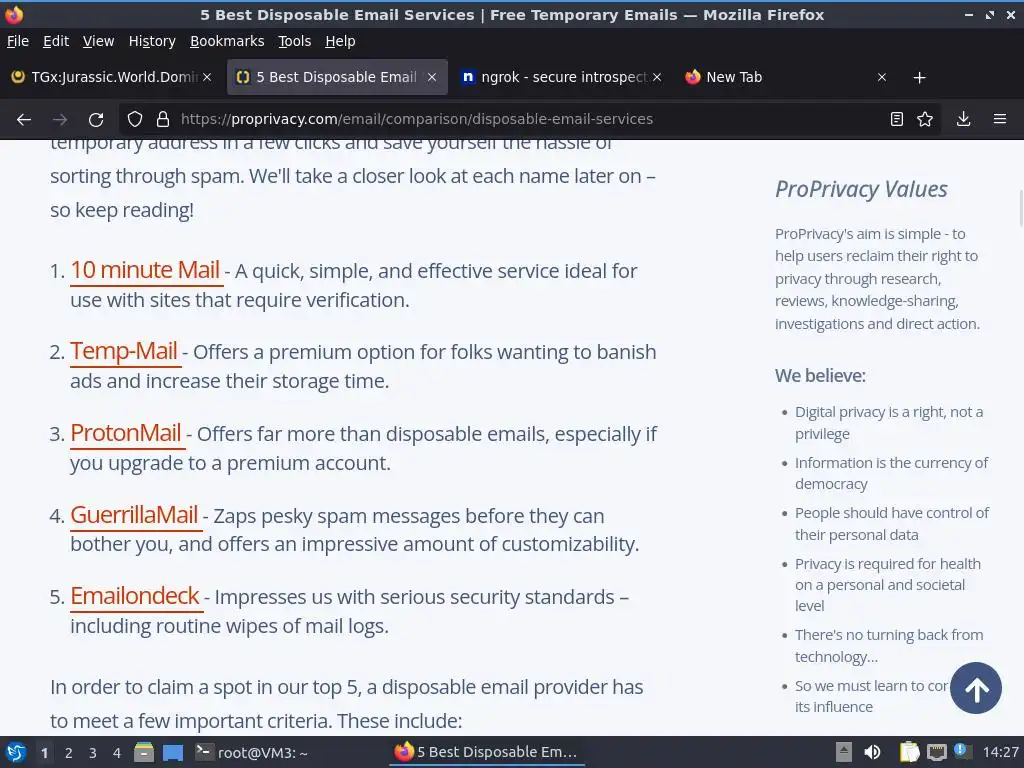Click the clipboard manager tray icon

pyautogui.click(x=909, y=752)
